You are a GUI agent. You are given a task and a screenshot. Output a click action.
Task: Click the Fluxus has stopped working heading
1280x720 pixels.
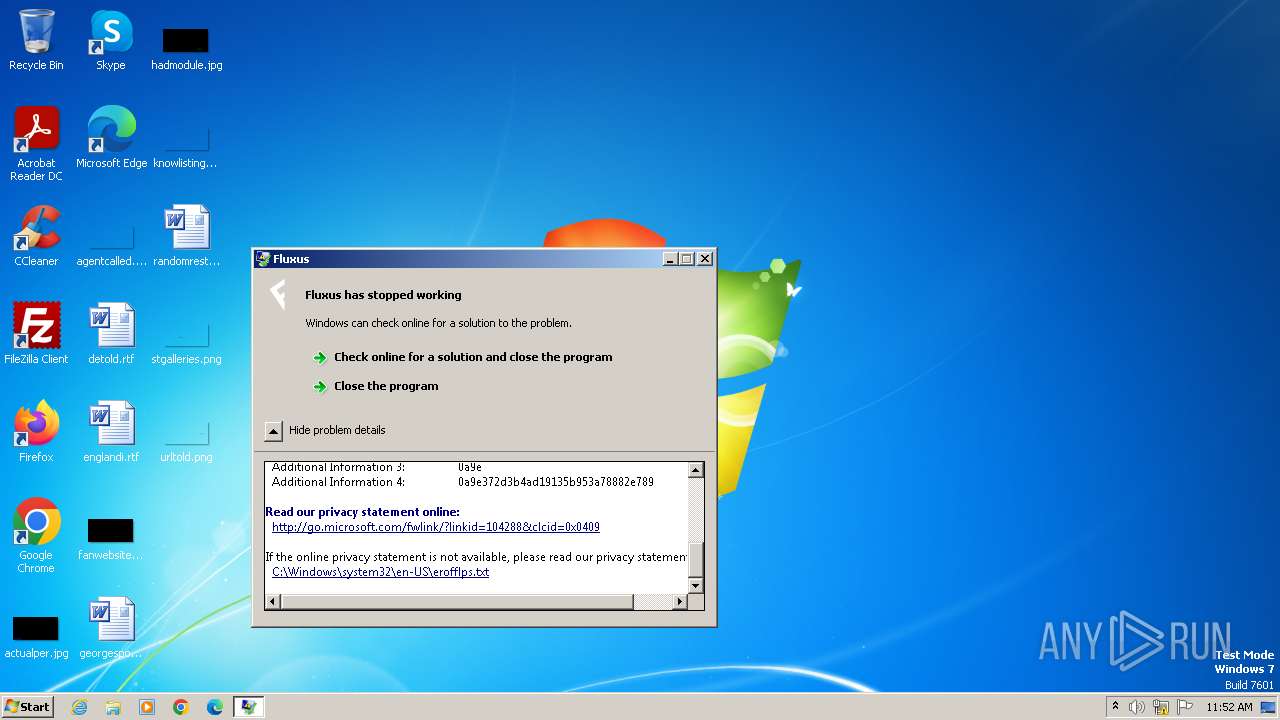[x=383, y=295]
